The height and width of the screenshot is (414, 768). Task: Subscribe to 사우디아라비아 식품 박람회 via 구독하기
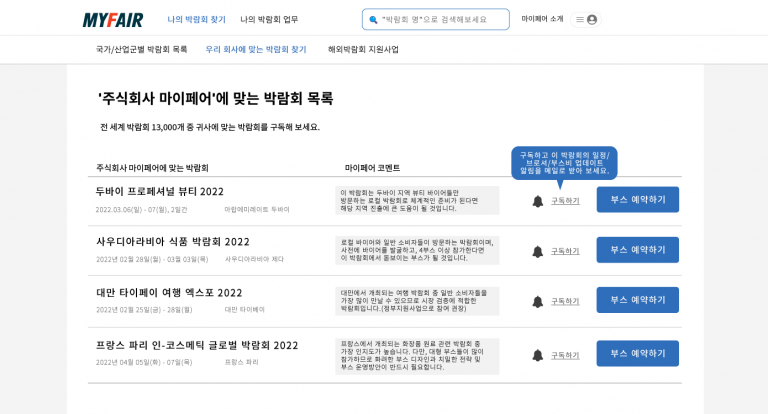pyautogui.click(x=565, y=251)
